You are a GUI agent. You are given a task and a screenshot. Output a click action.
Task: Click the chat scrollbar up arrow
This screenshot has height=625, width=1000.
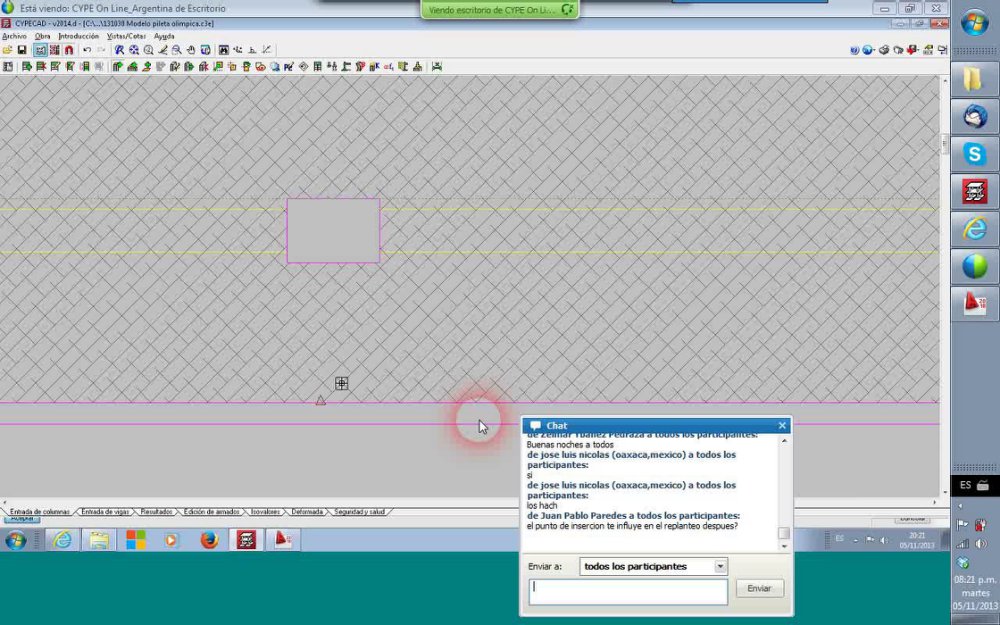tap(784, 441)
